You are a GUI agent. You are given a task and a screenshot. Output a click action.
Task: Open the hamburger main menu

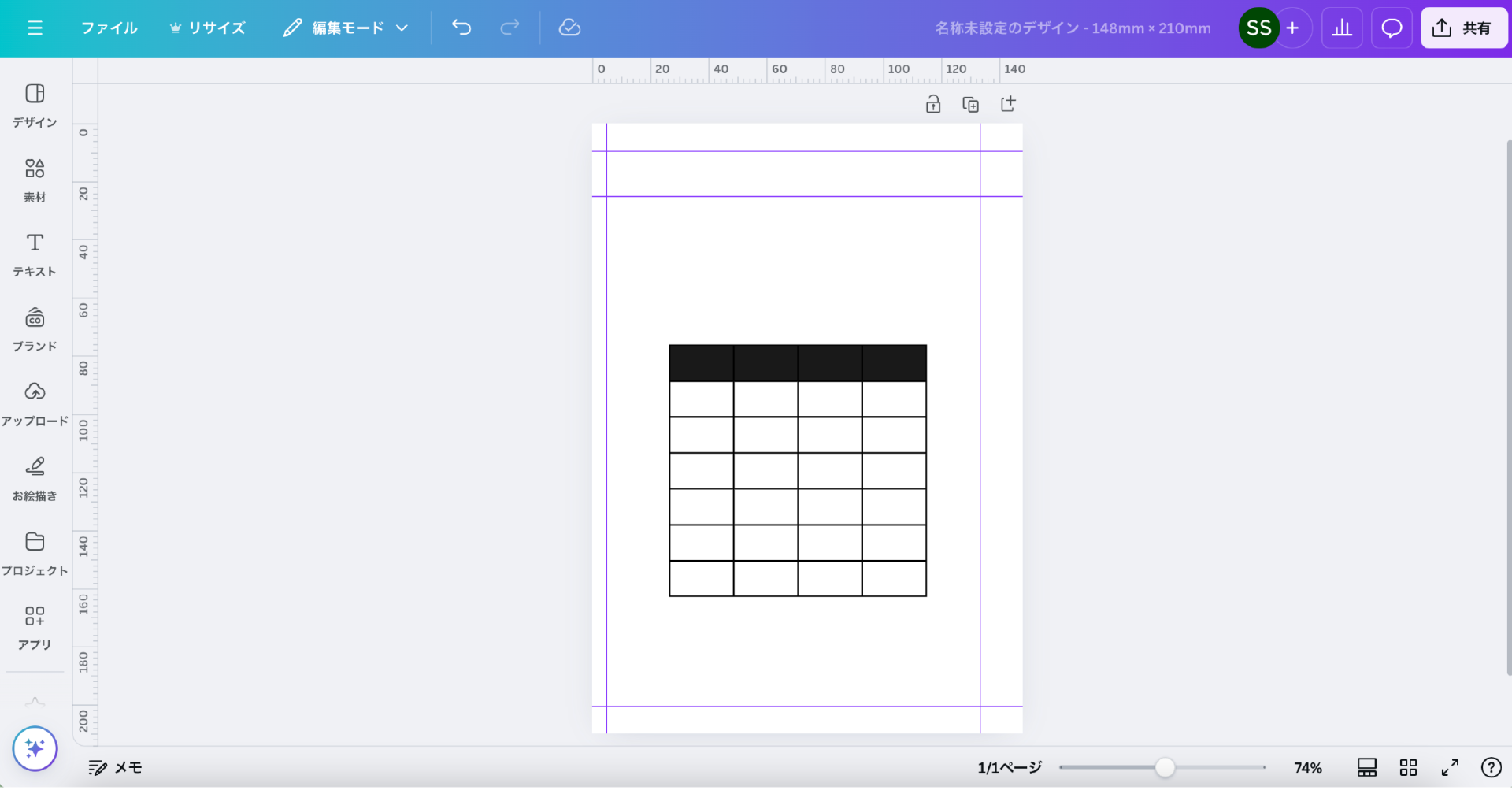35,28
